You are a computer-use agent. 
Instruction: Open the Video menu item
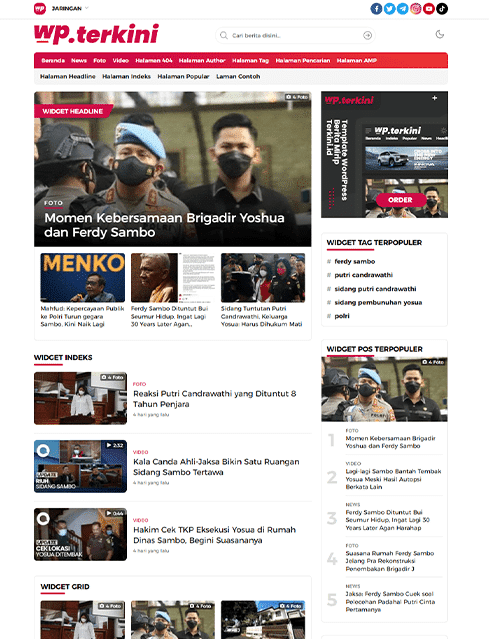tap(121, 60)
